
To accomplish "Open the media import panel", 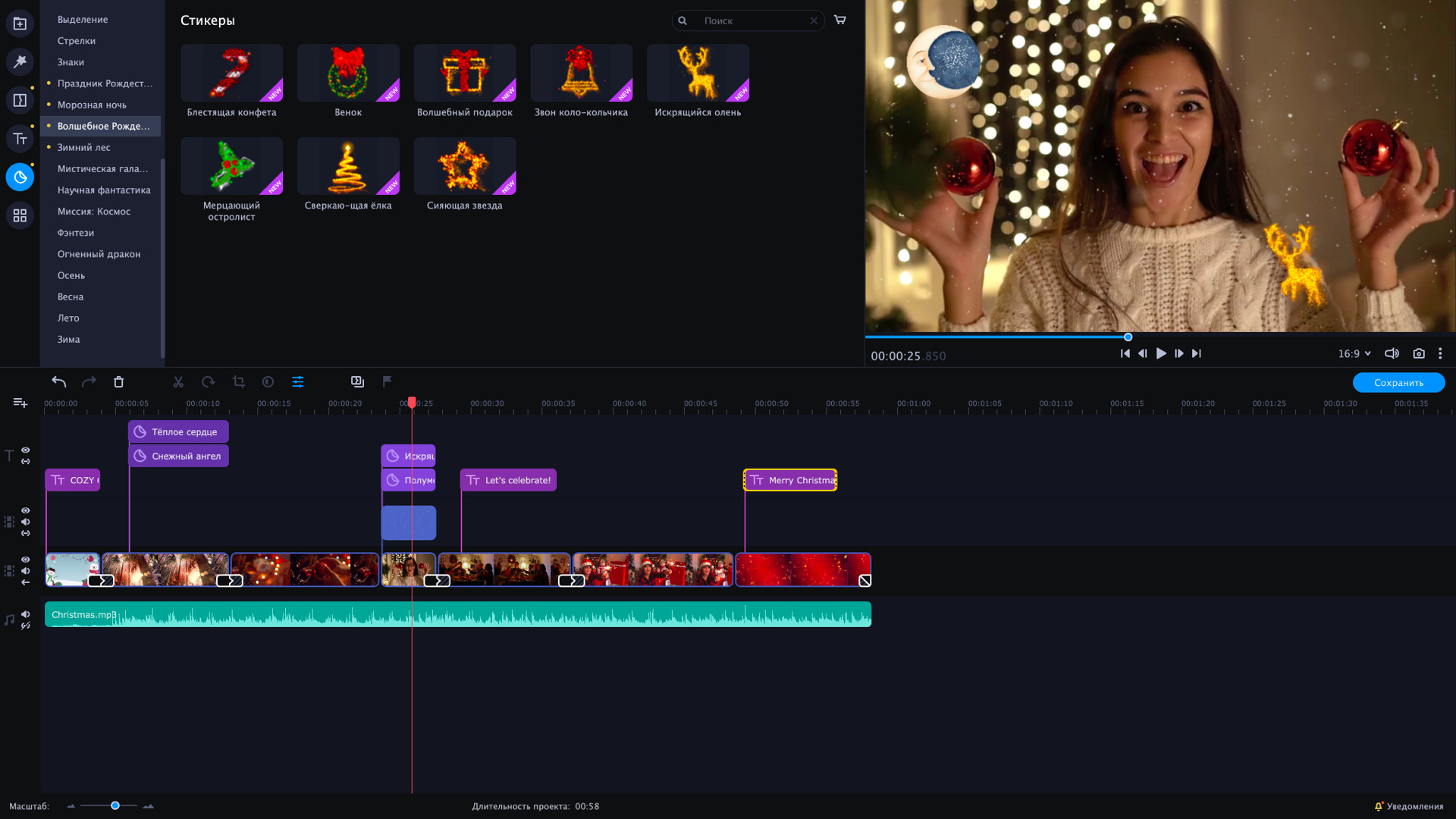I will click(20, 23).
